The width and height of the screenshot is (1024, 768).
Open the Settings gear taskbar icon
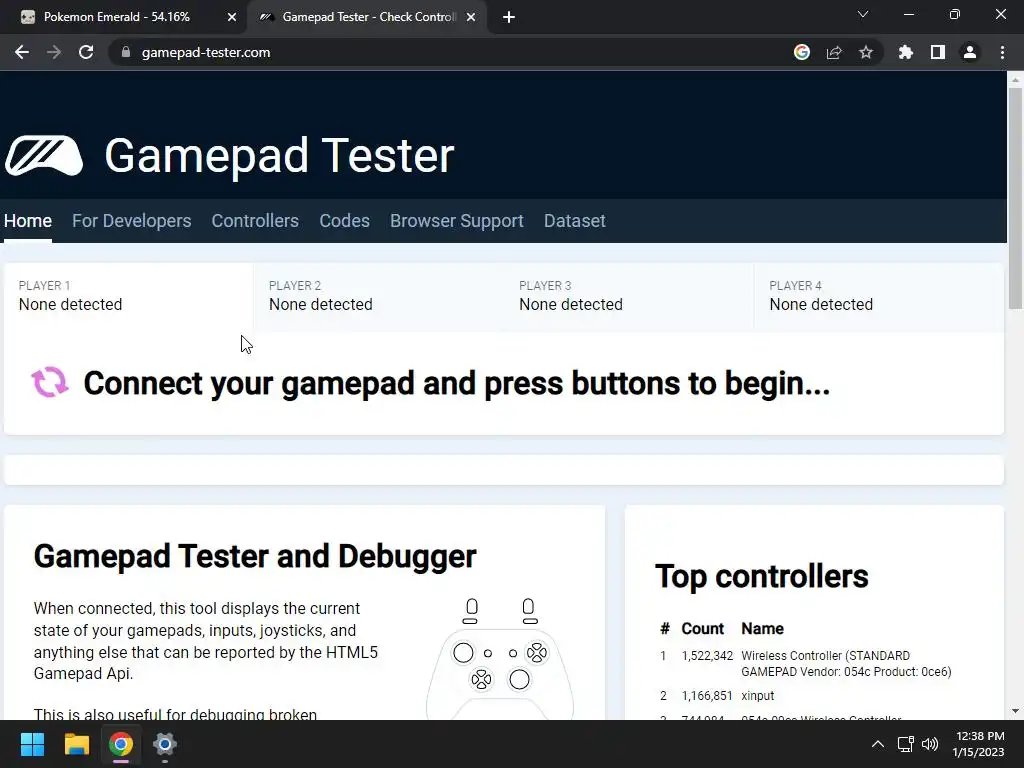coord(165,744)
